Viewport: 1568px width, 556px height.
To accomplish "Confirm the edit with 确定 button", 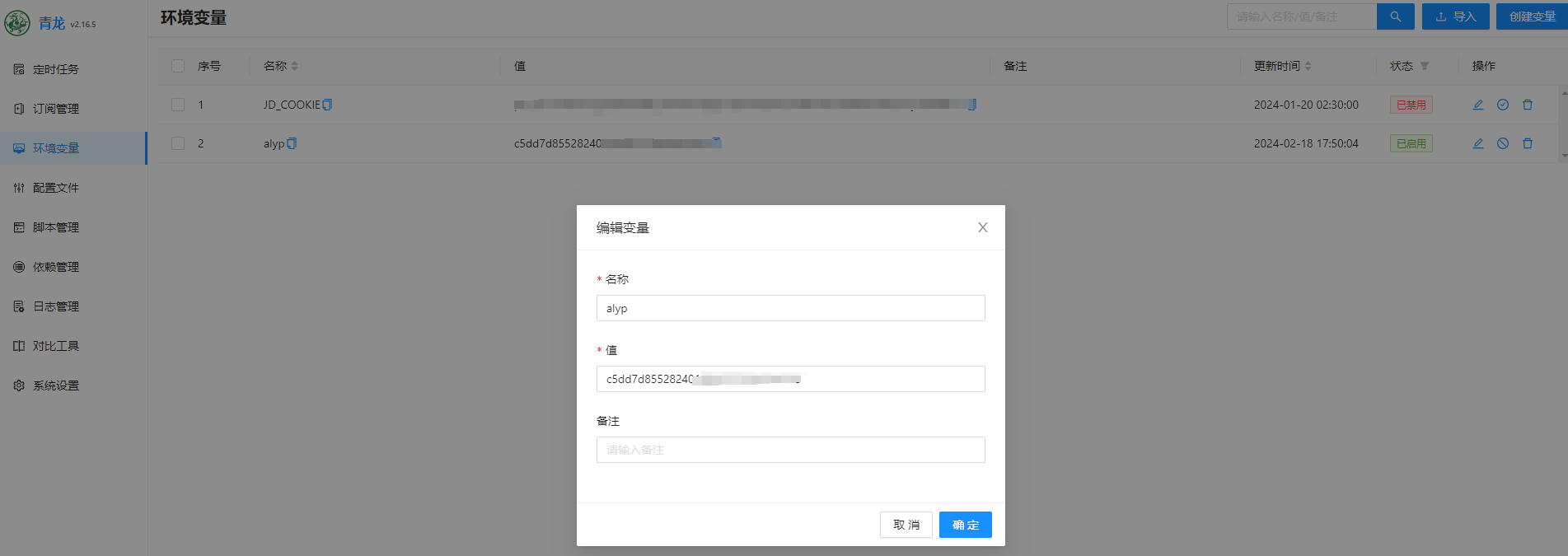I will [x=965, y=525].
